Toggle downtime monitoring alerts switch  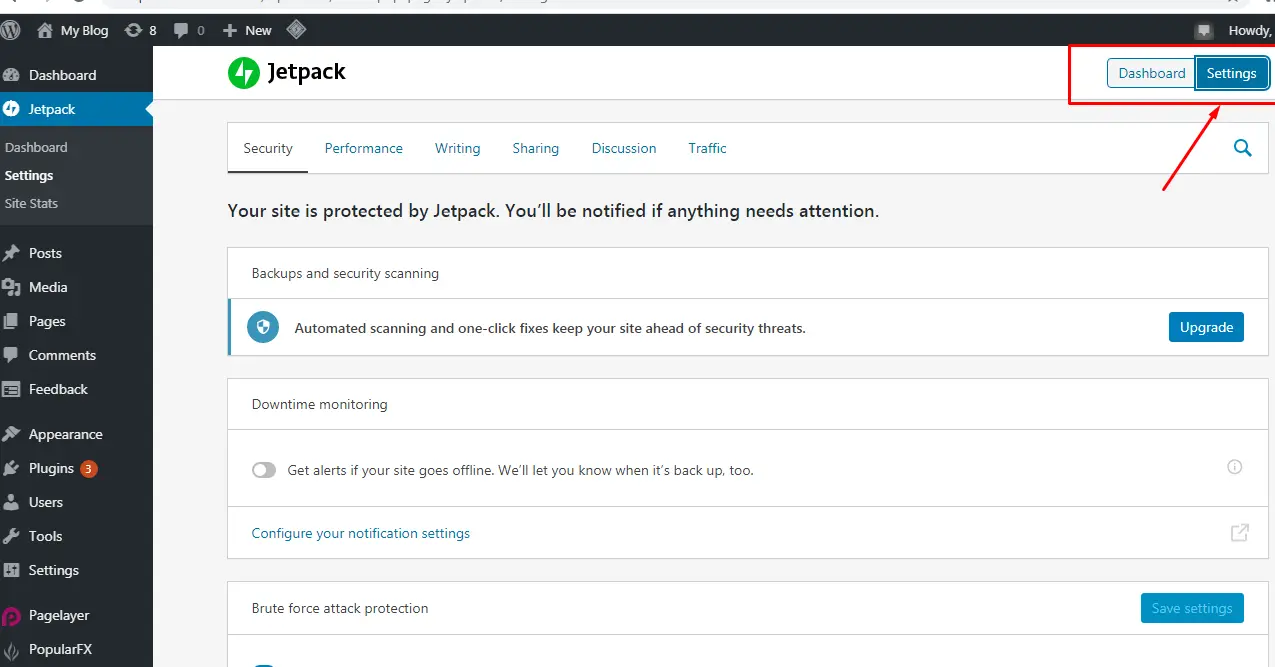click(x=264, y=470)
